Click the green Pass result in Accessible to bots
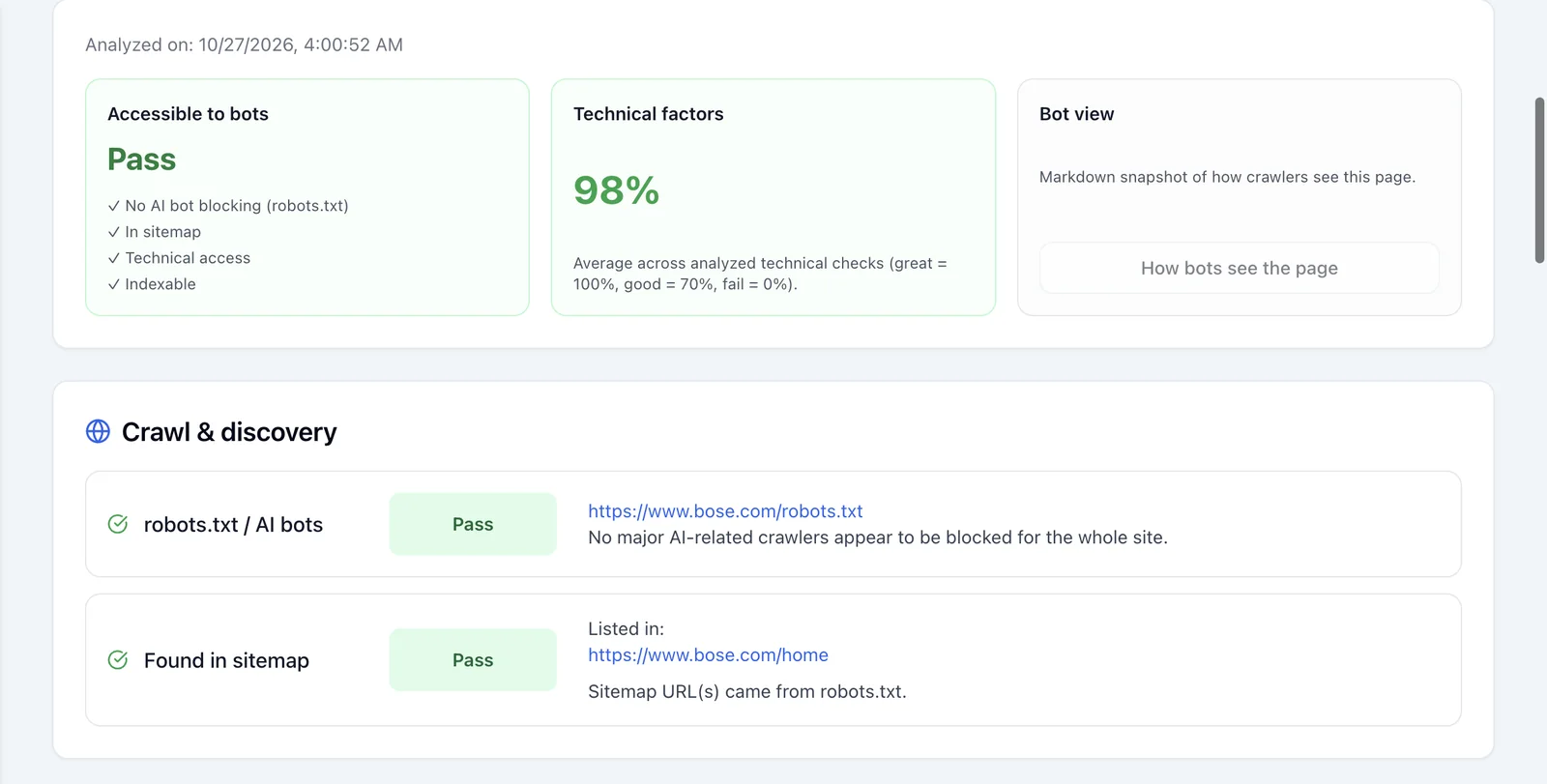Image resolution: width=1547 pixels, height=784 pixels. pos(141,160)
